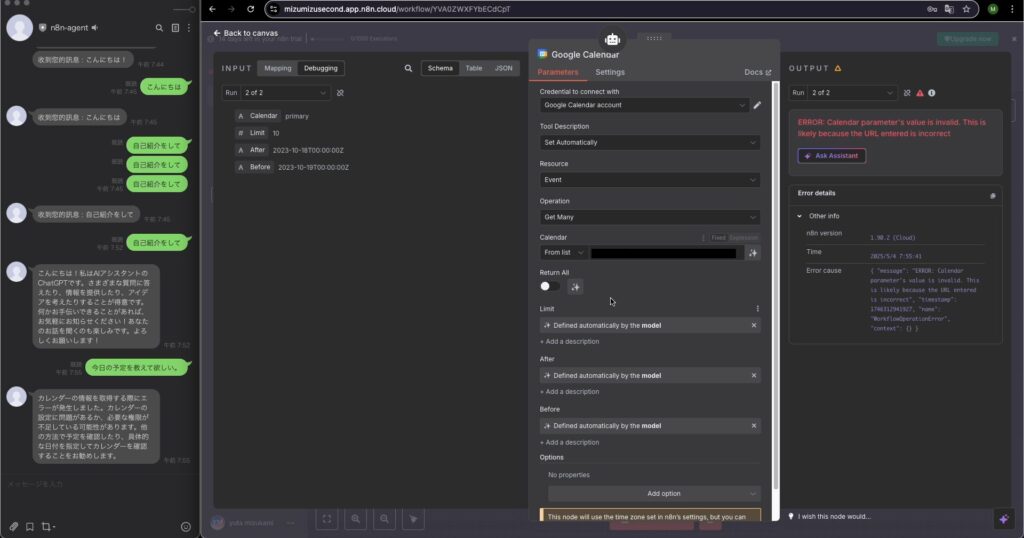Collapse the Other info section
1024x538 pixels.
tap(799, 216)
